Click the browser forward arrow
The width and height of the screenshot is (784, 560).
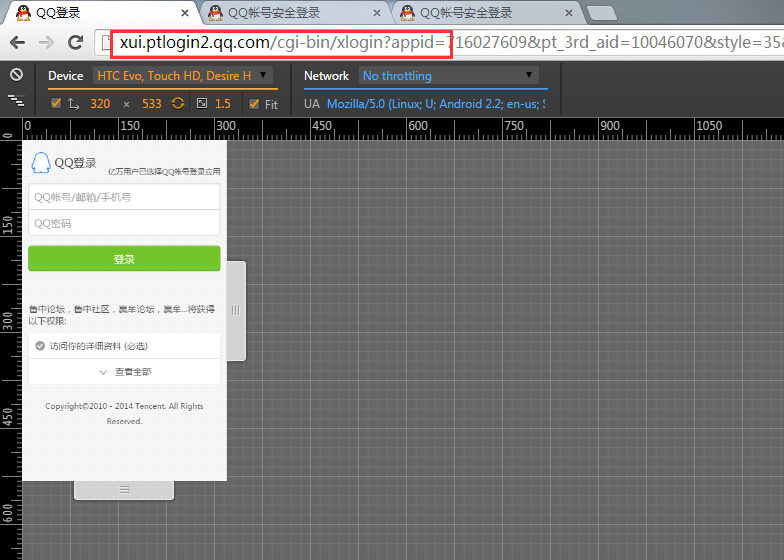(x=46, y=42)
